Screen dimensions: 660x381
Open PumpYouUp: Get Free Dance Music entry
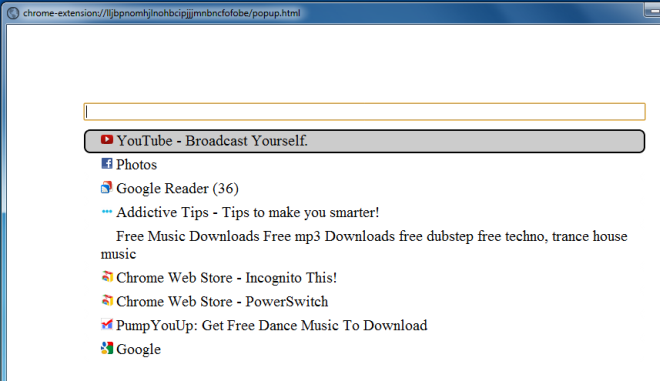[x=271, y=325]
